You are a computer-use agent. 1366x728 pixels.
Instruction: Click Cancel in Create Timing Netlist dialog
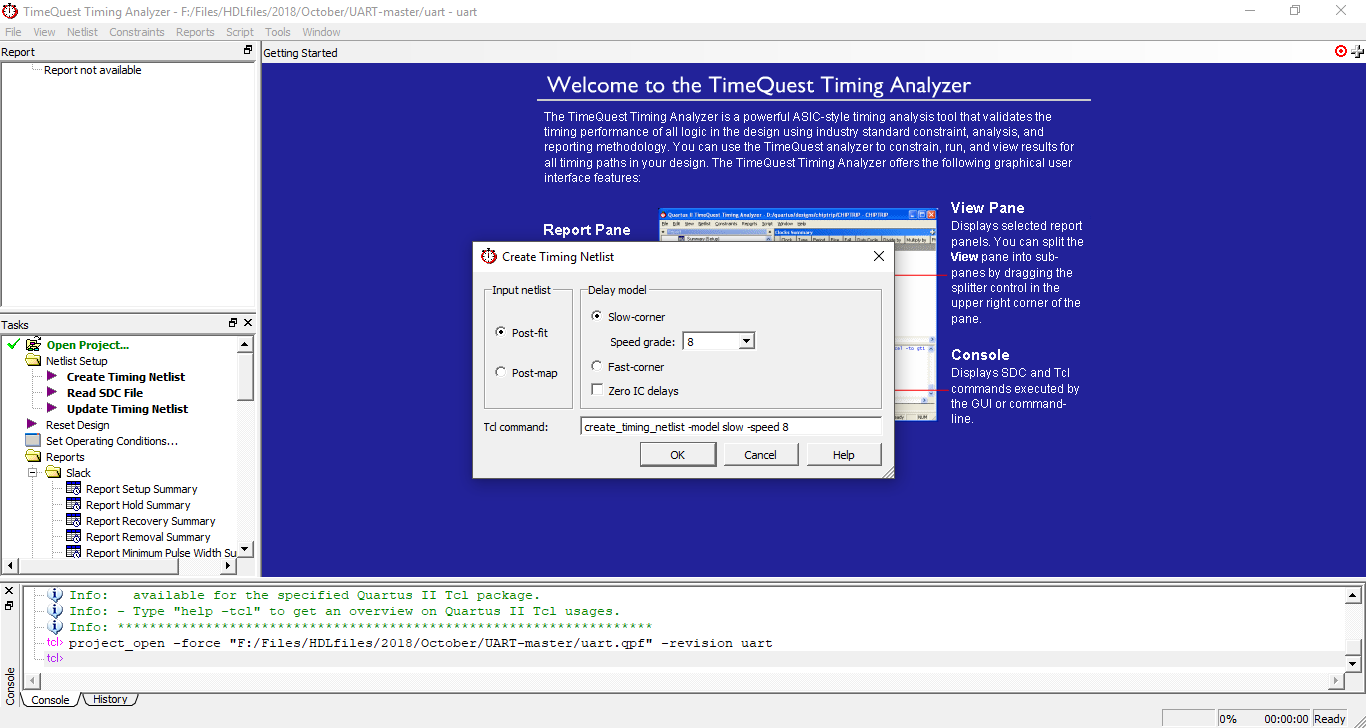(760, 454)
